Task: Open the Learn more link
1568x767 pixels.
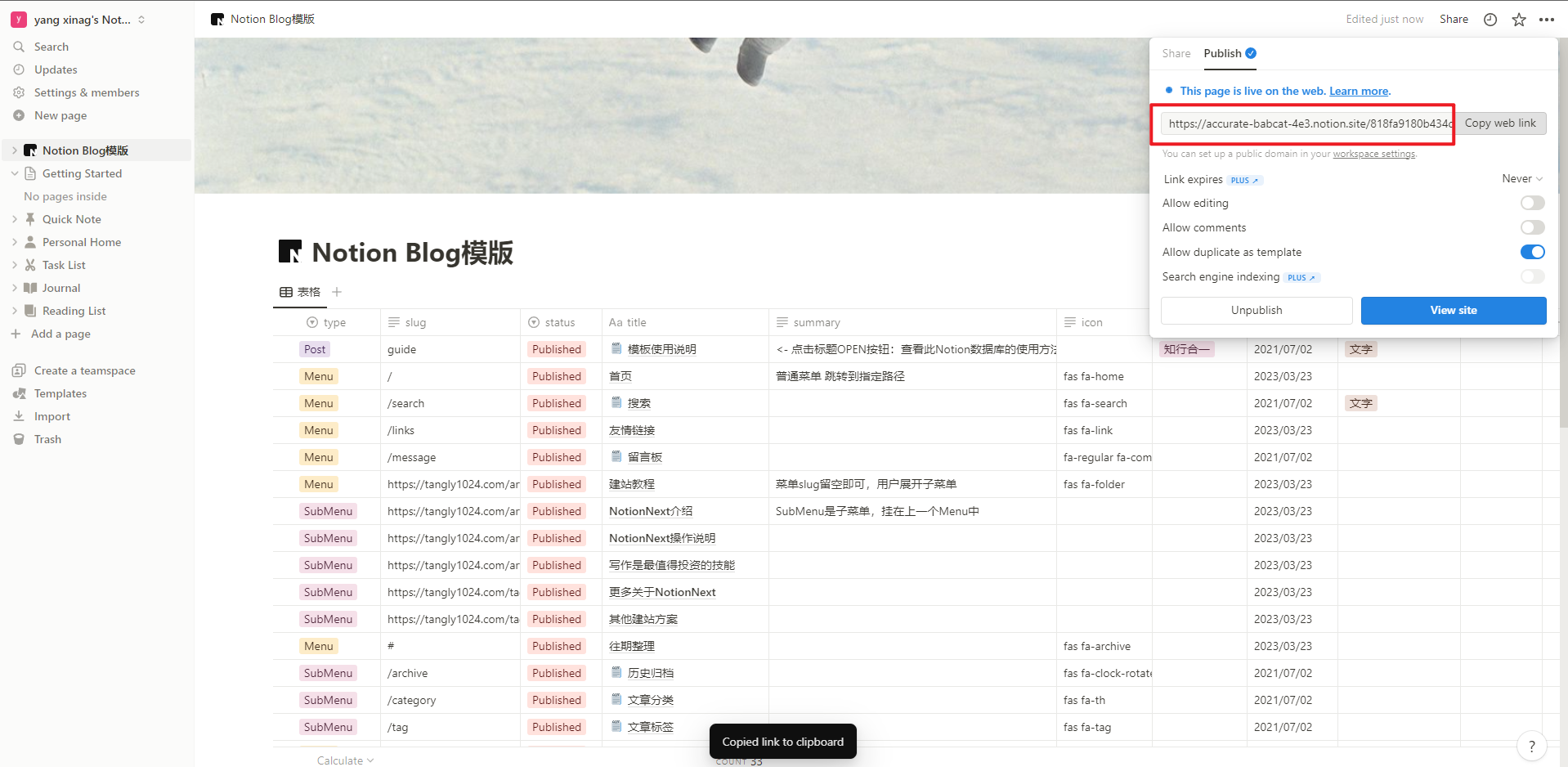Action: tap(1359, 91)
